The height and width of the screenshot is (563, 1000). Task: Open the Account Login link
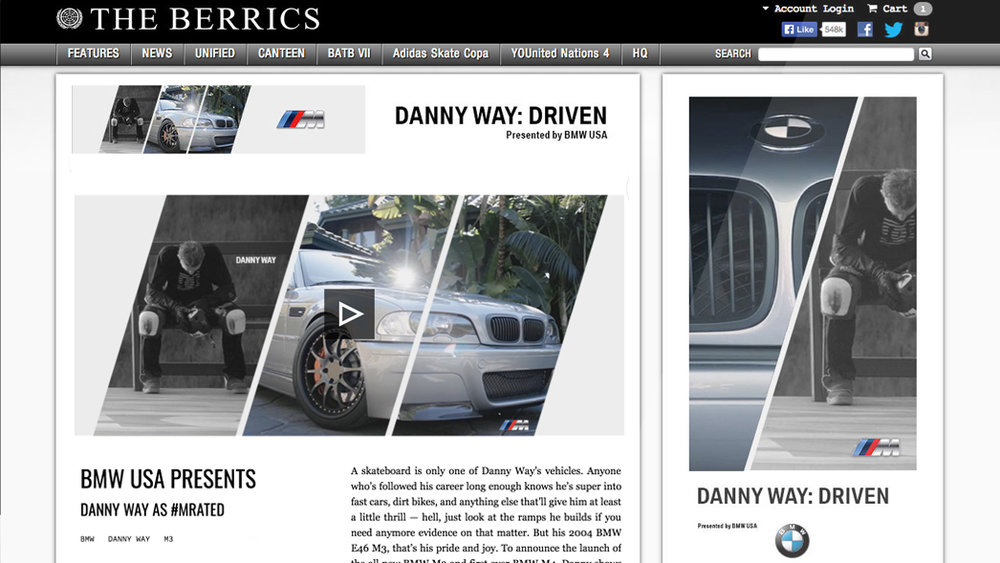click(x=814, y=8)
